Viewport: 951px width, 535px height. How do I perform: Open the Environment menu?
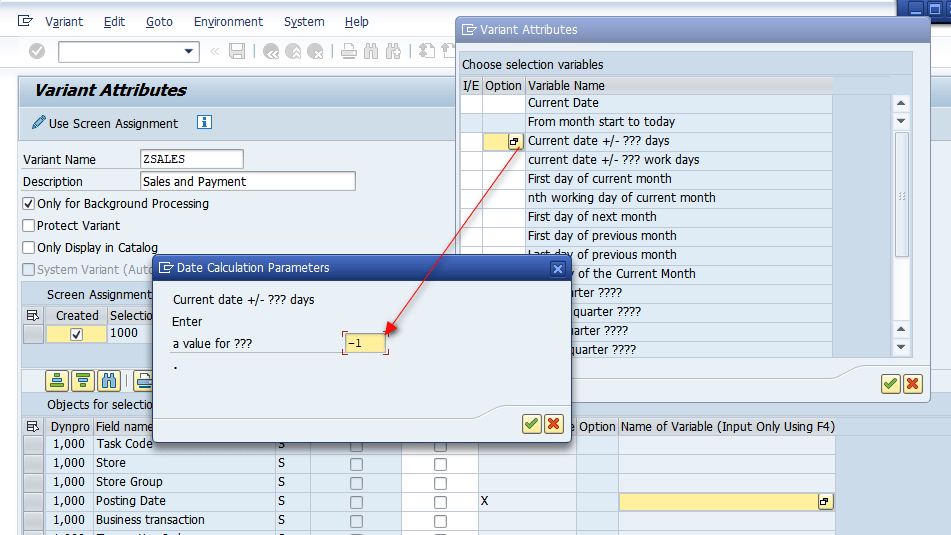pos(228,21)
